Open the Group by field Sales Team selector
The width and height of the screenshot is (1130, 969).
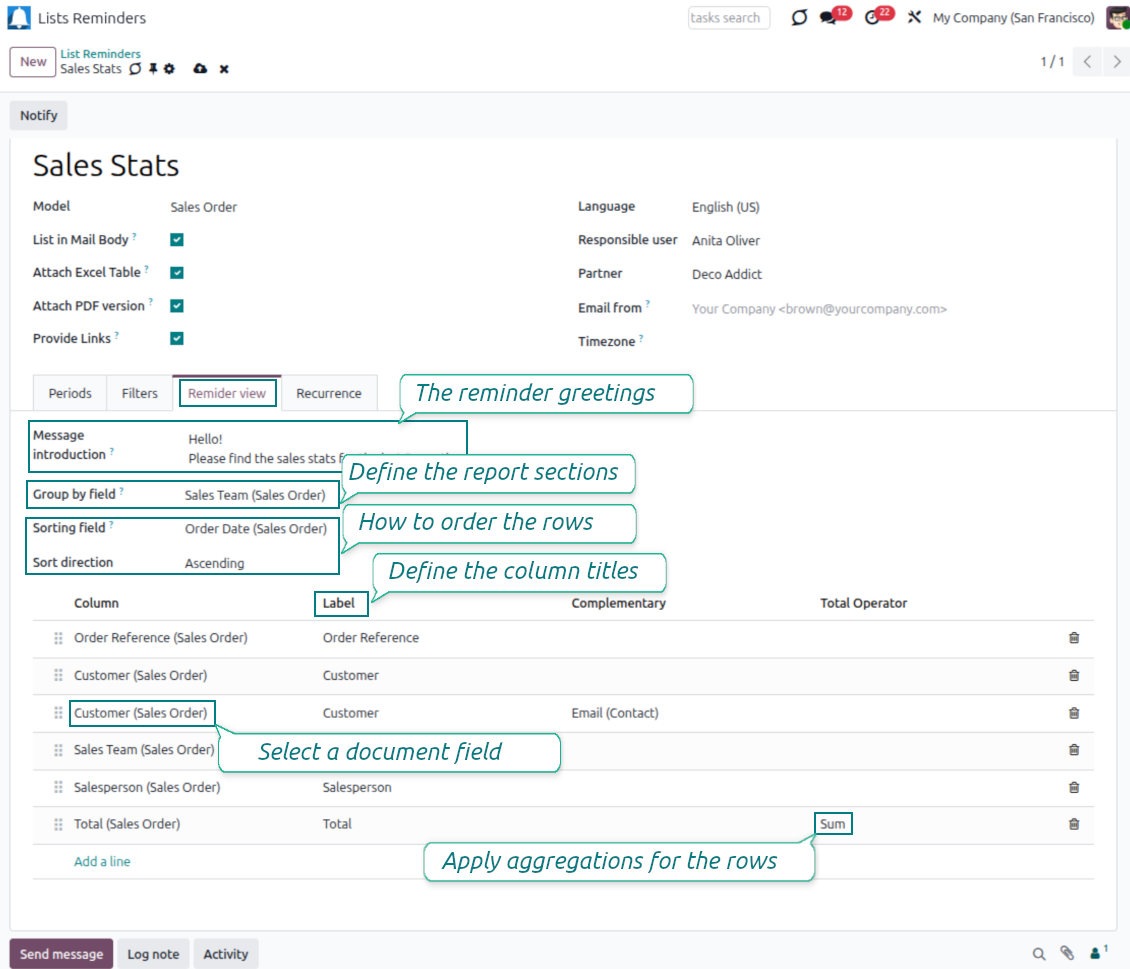pos(255,495)
